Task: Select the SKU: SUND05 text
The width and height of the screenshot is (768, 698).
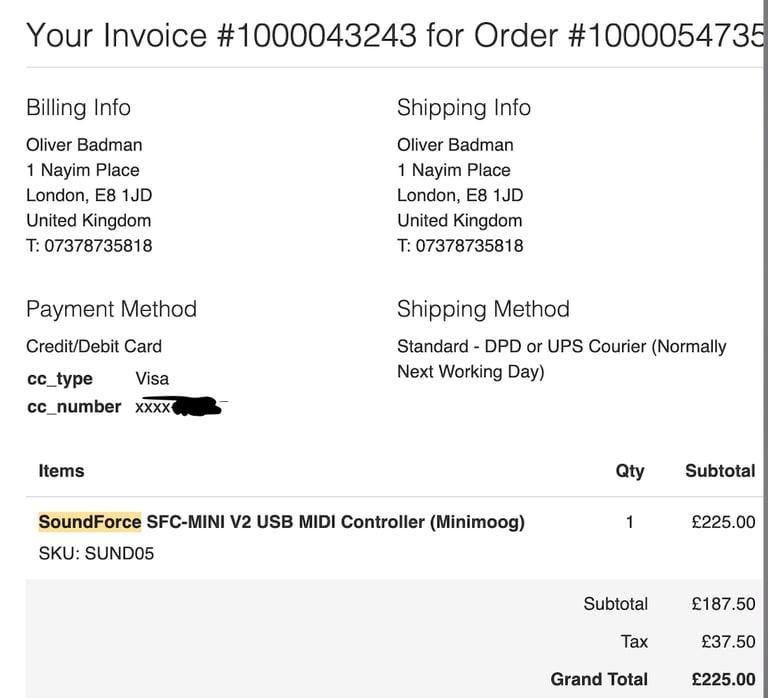Action: [x=96, y=554]
